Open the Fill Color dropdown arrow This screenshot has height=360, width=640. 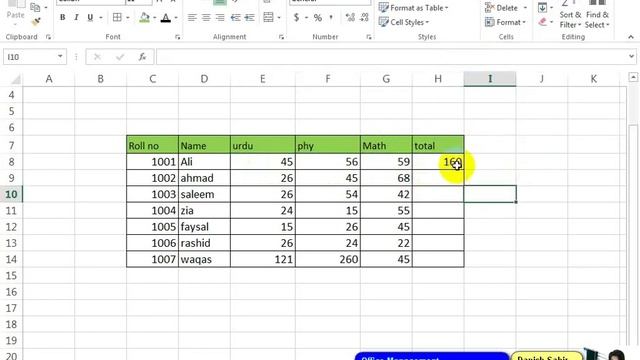155,18
